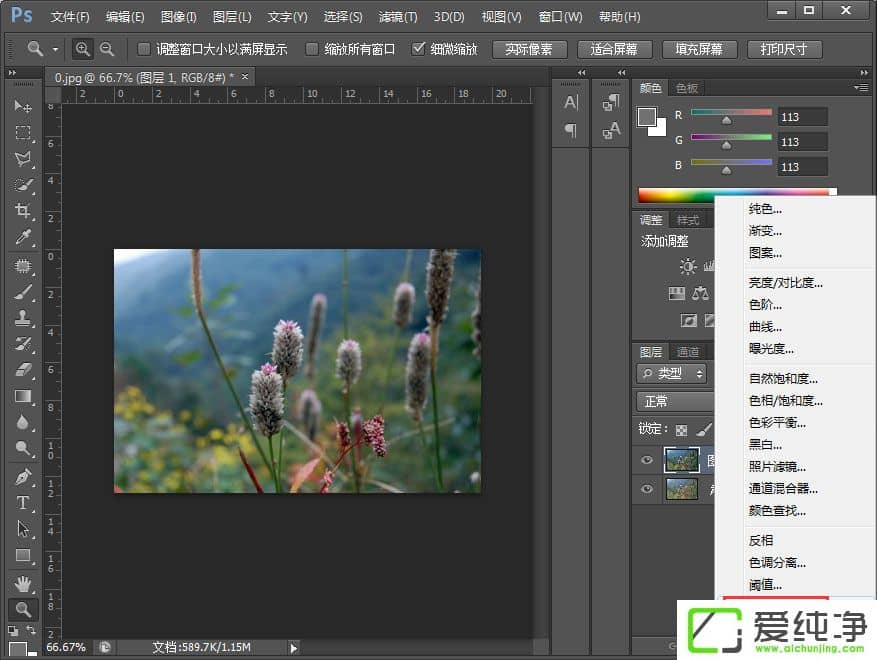Click the 填充屏幕 button
The width and height of the screenshot is (877, 660).
coord(699,49)
